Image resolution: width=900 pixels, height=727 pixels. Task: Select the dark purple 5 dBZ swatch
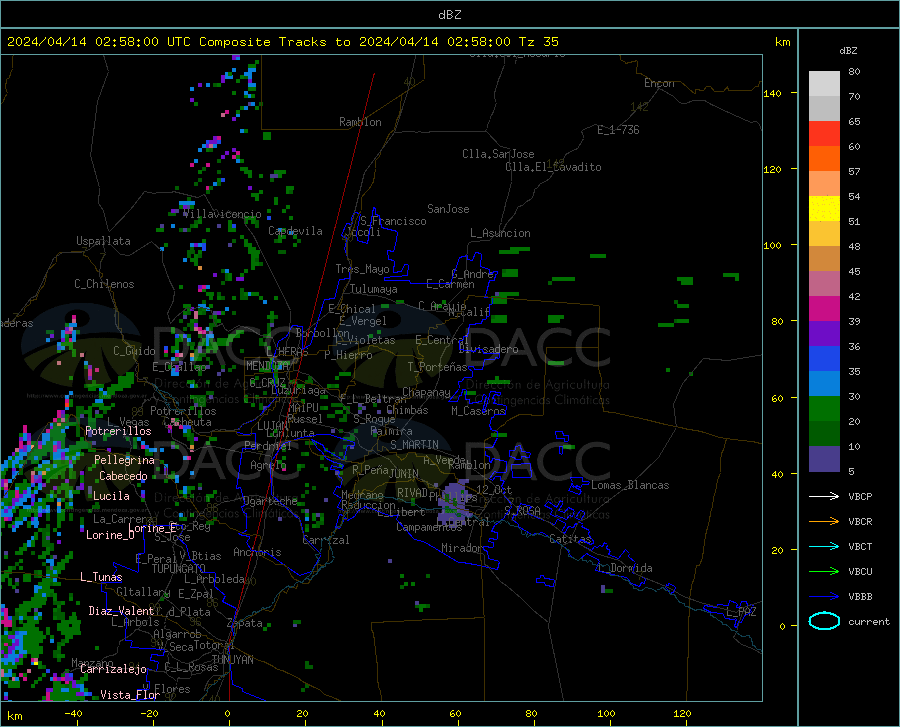824,459
